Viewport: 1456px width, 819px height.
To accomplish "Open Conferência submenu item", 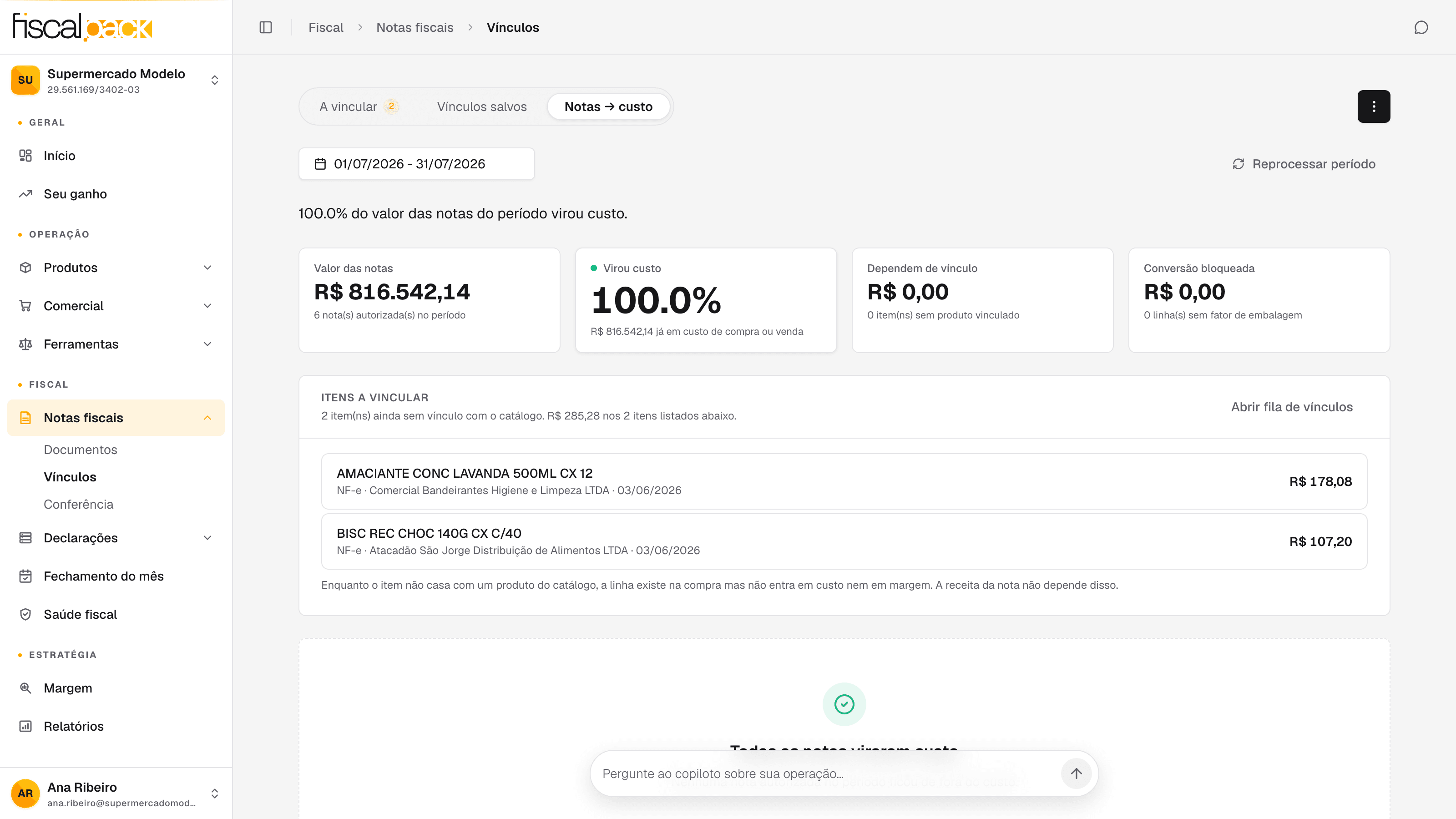I will [79, 504].
